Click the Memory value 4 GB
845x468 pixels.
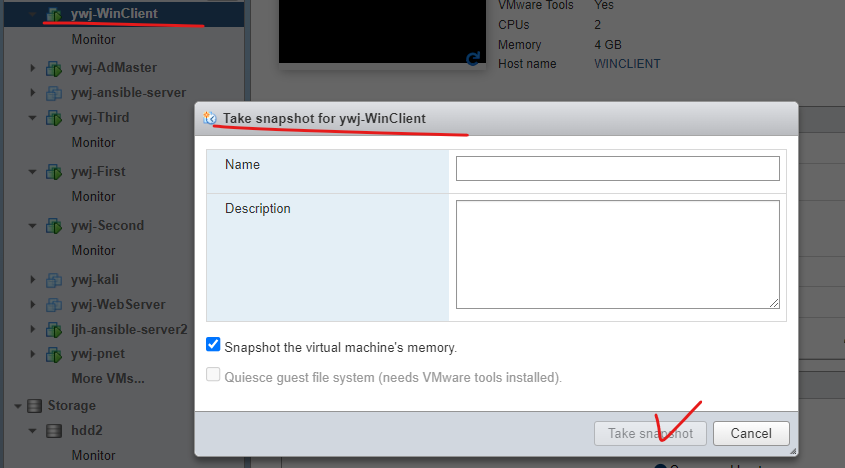tap(608, 45)
